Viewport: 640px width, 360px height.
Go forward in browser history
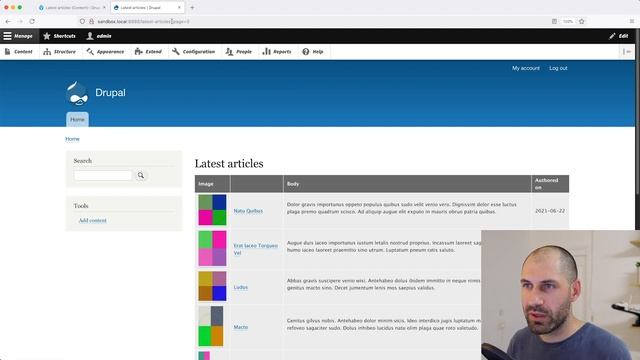(20, 21)
